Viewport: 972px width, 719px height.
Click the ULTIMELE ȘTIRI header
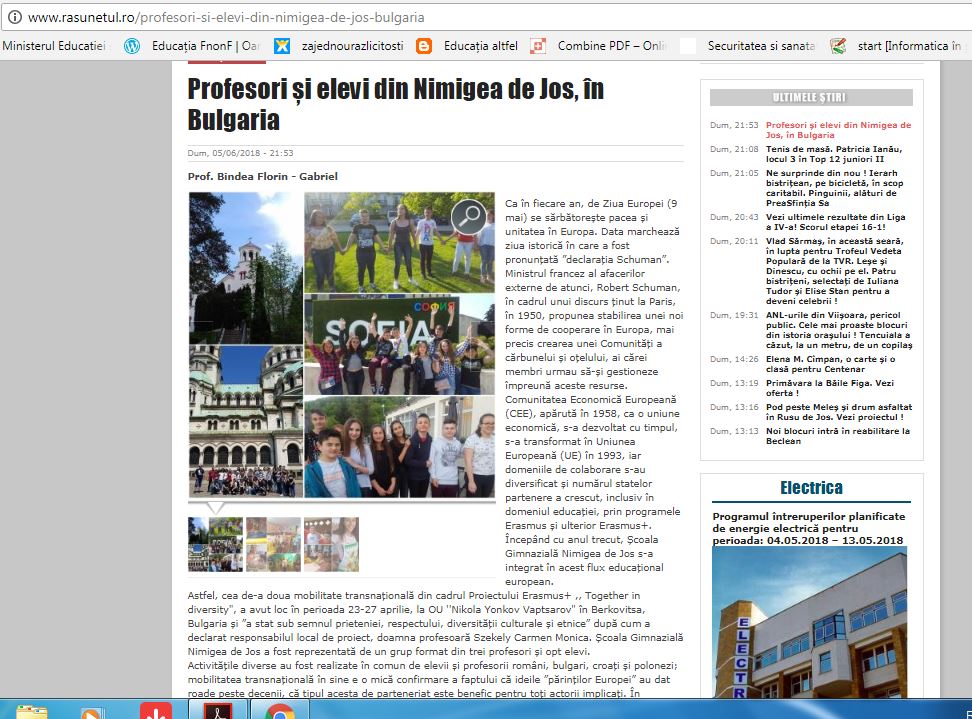tap(811, 97)
